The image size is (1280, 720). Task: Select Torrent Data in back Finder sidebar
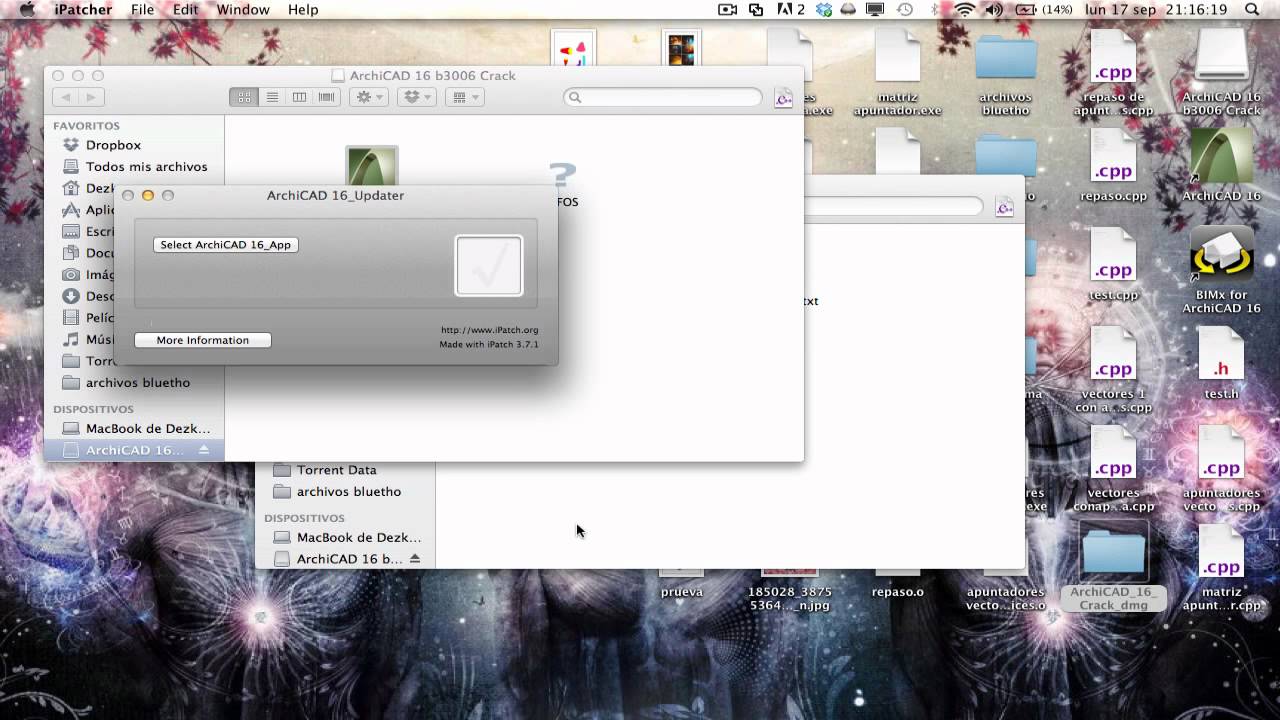pyautogui.click(x=336, y=470)
